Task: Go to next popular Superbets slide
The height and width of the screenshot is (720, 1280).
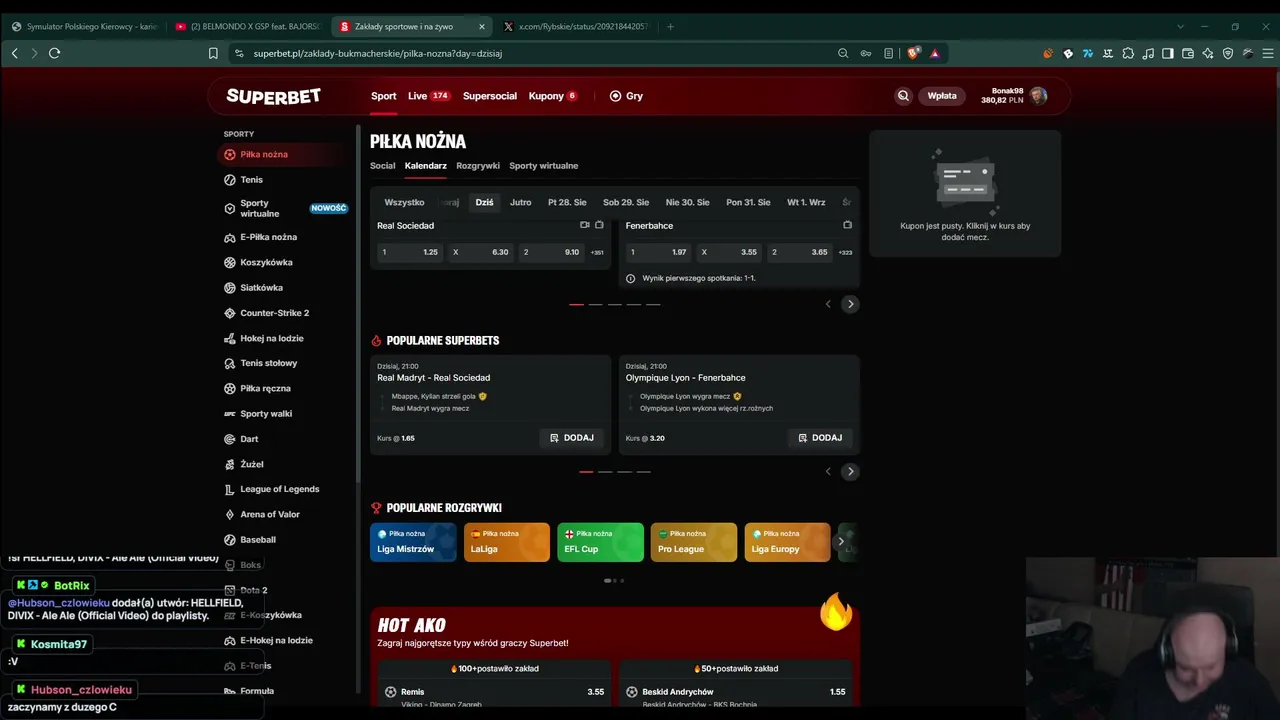Action: (x=850, y=471)
